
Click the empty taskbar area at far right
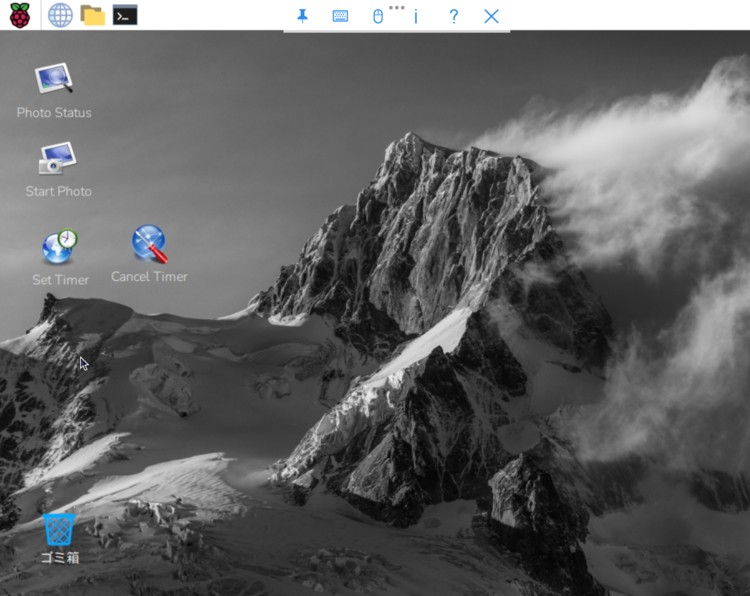[650, 15]
